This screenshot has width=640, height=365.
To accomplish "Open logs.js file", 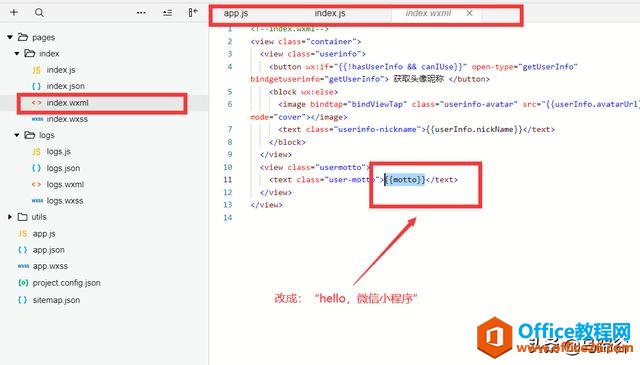I will tap(59, 151).
